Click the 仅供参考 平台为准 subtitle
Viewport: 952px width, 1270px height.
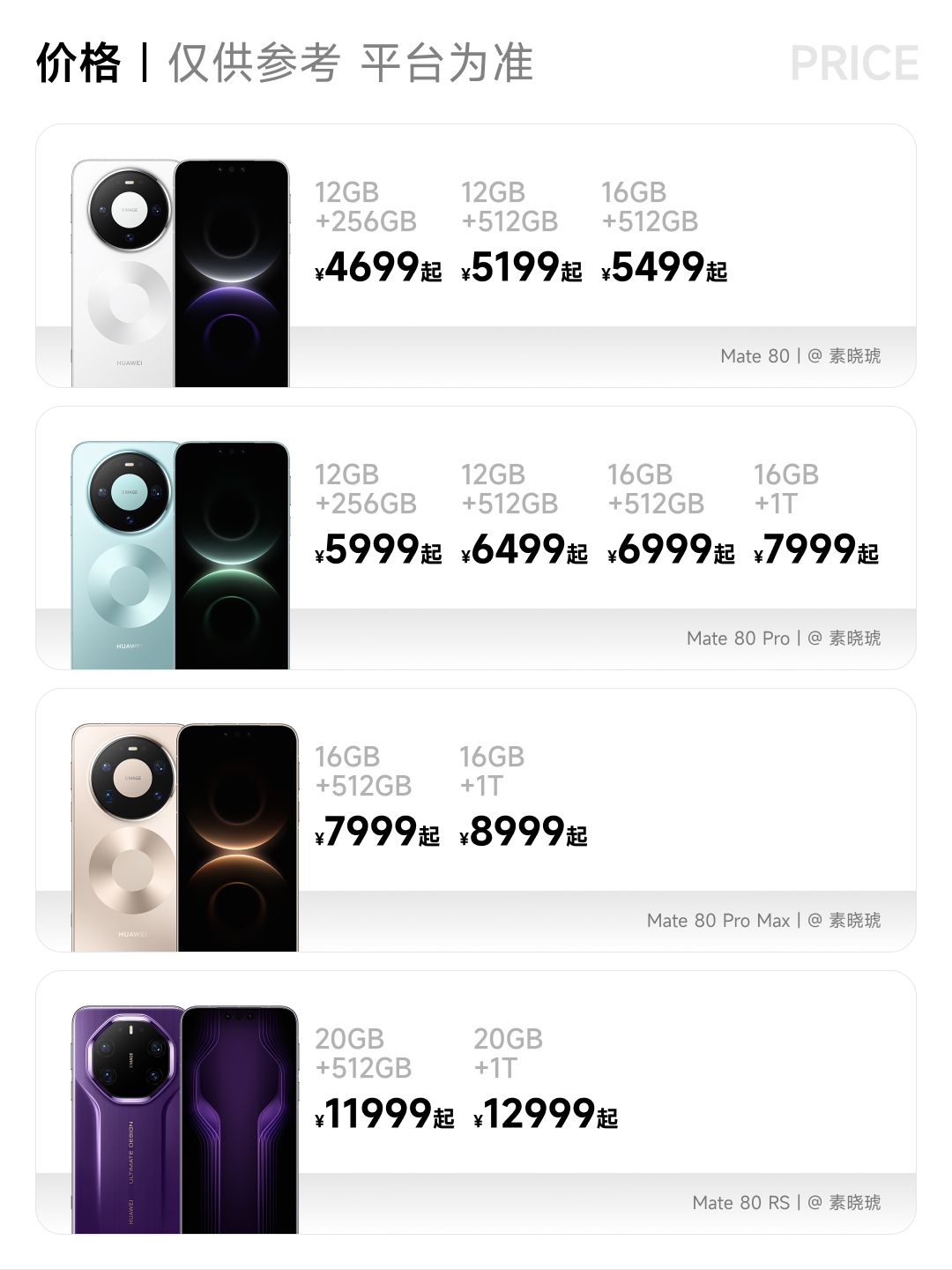click(350, 63)
